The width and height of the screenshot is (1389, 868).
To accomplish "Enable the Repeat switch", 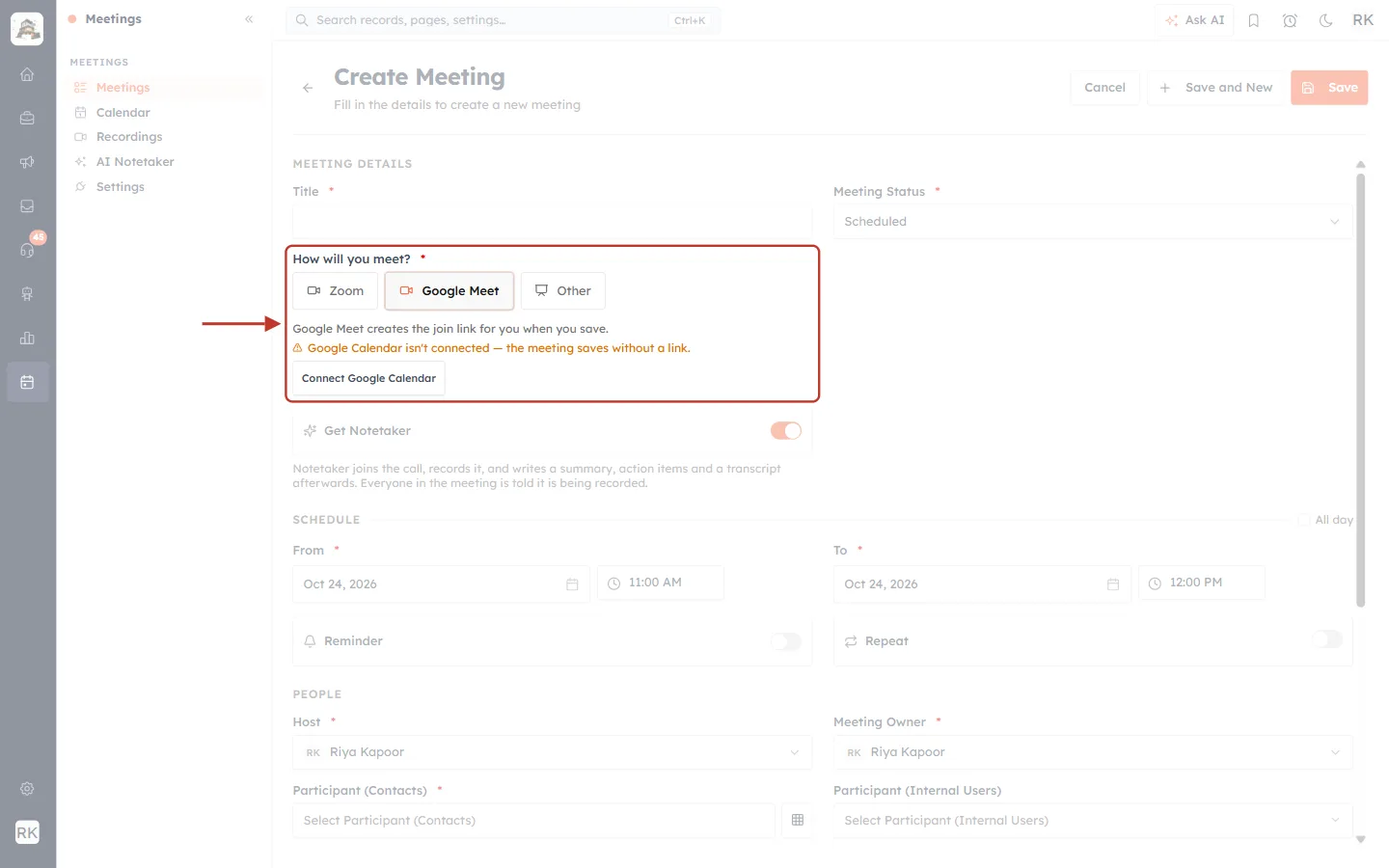I will [1327, 639].
